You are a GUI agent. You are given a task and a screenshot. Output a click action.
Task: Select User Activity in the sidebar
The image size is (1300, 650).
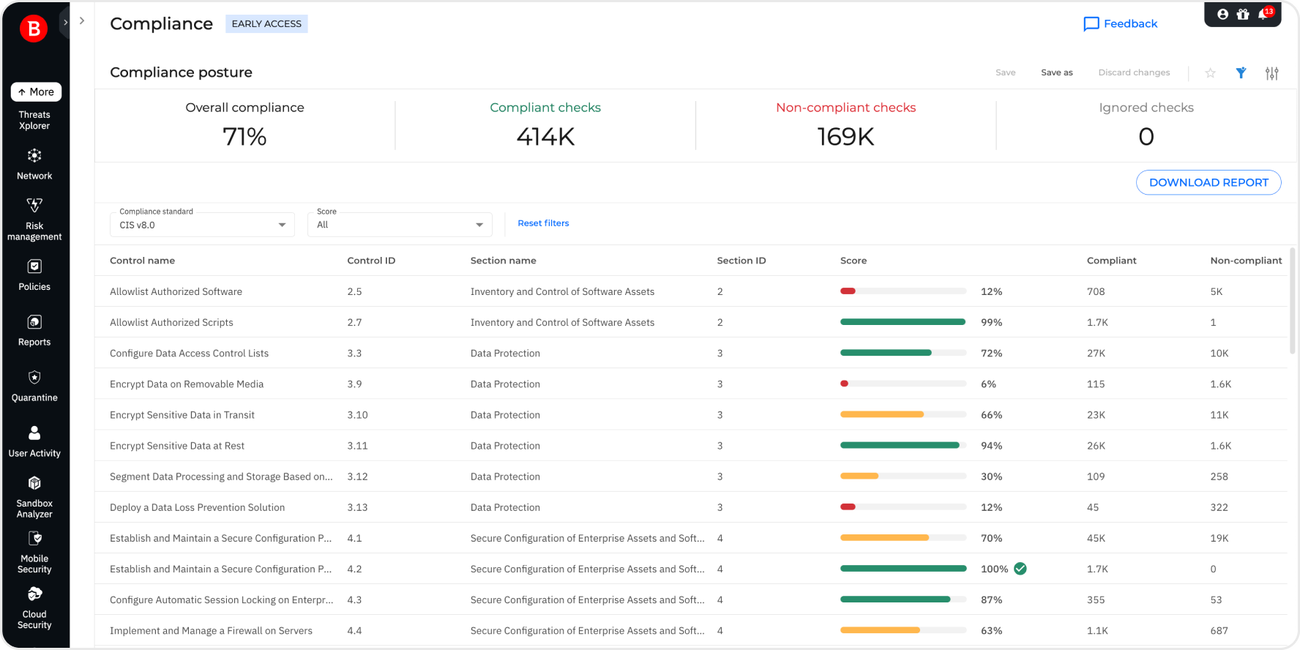(x=35, y=440)
